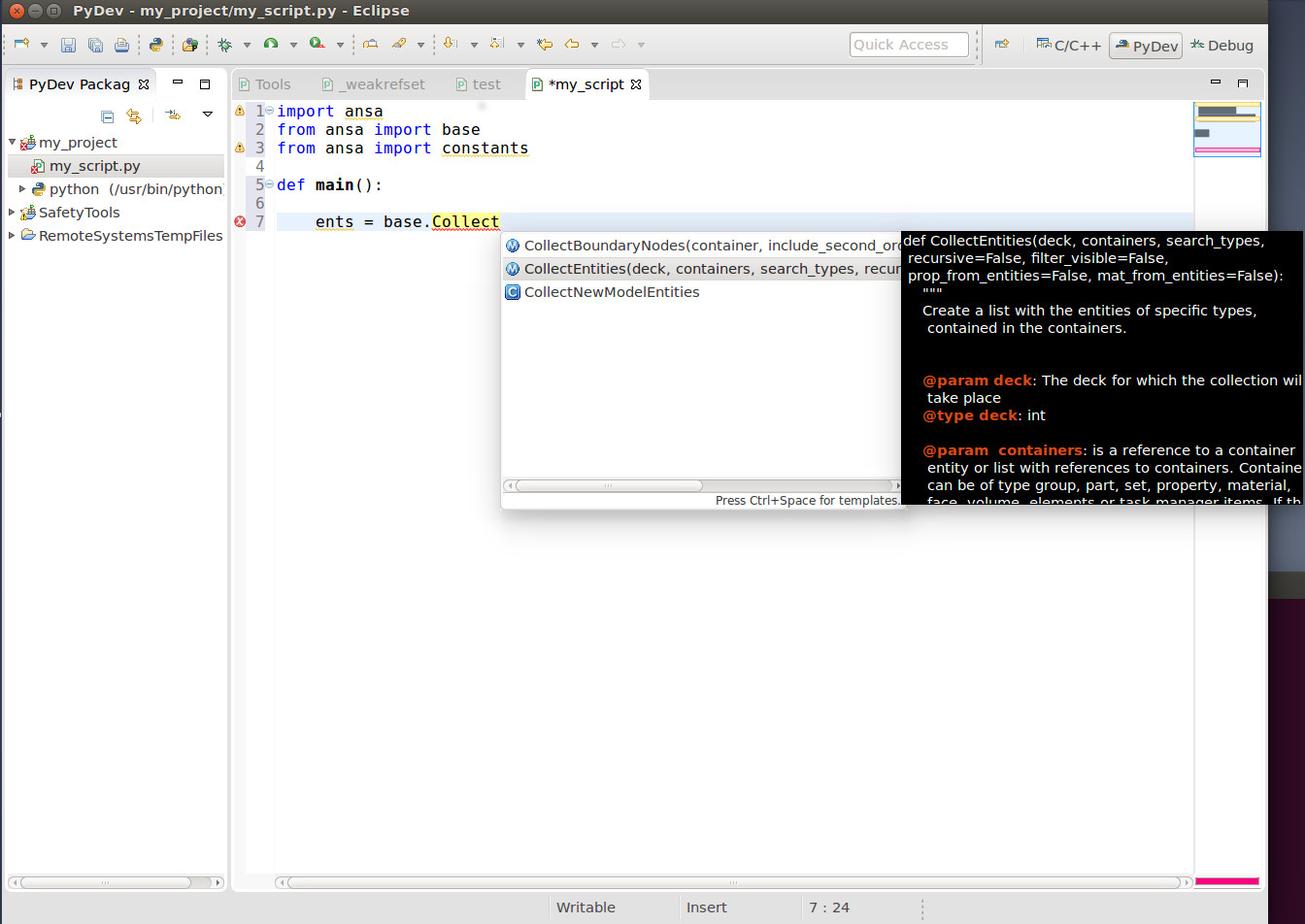Click the Print icon in the toolbar

[121, 45]
